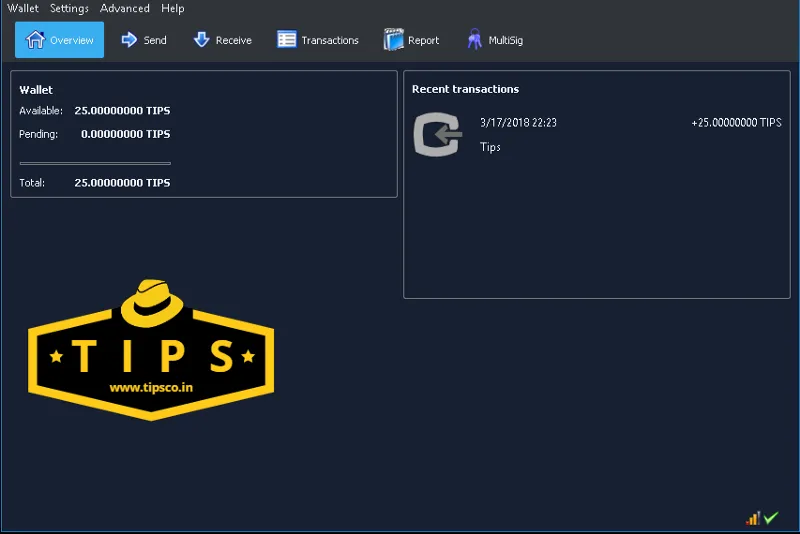Click the Recent transactions heading
The width and height of the screenshot is (800, 534).
[465, 89]
